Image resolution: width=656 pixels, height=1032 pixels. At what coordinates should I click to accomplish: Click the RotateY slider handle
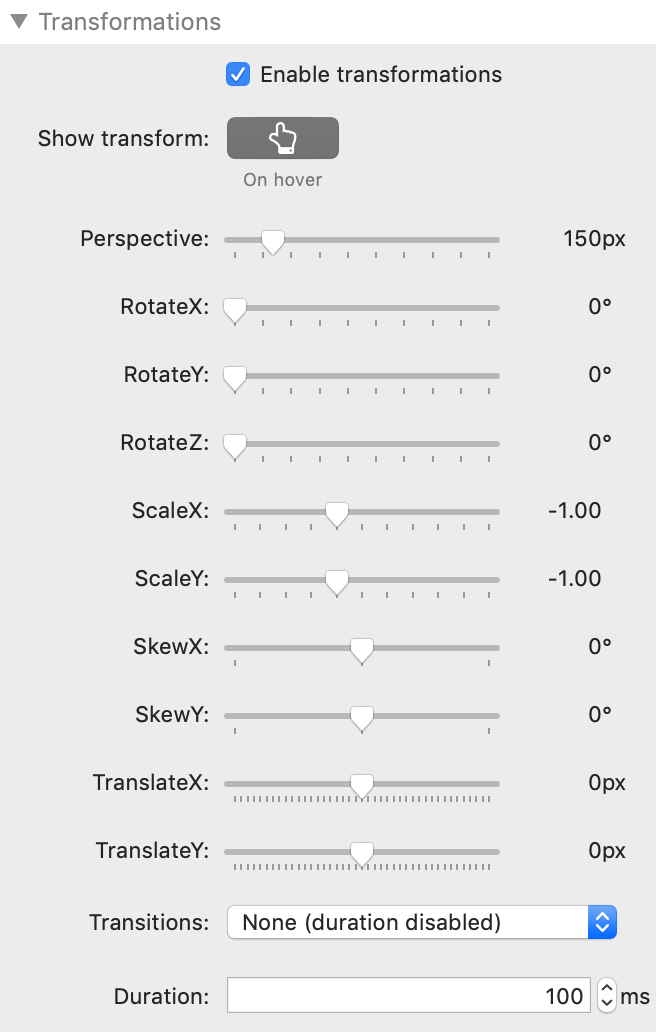[235, 377]
